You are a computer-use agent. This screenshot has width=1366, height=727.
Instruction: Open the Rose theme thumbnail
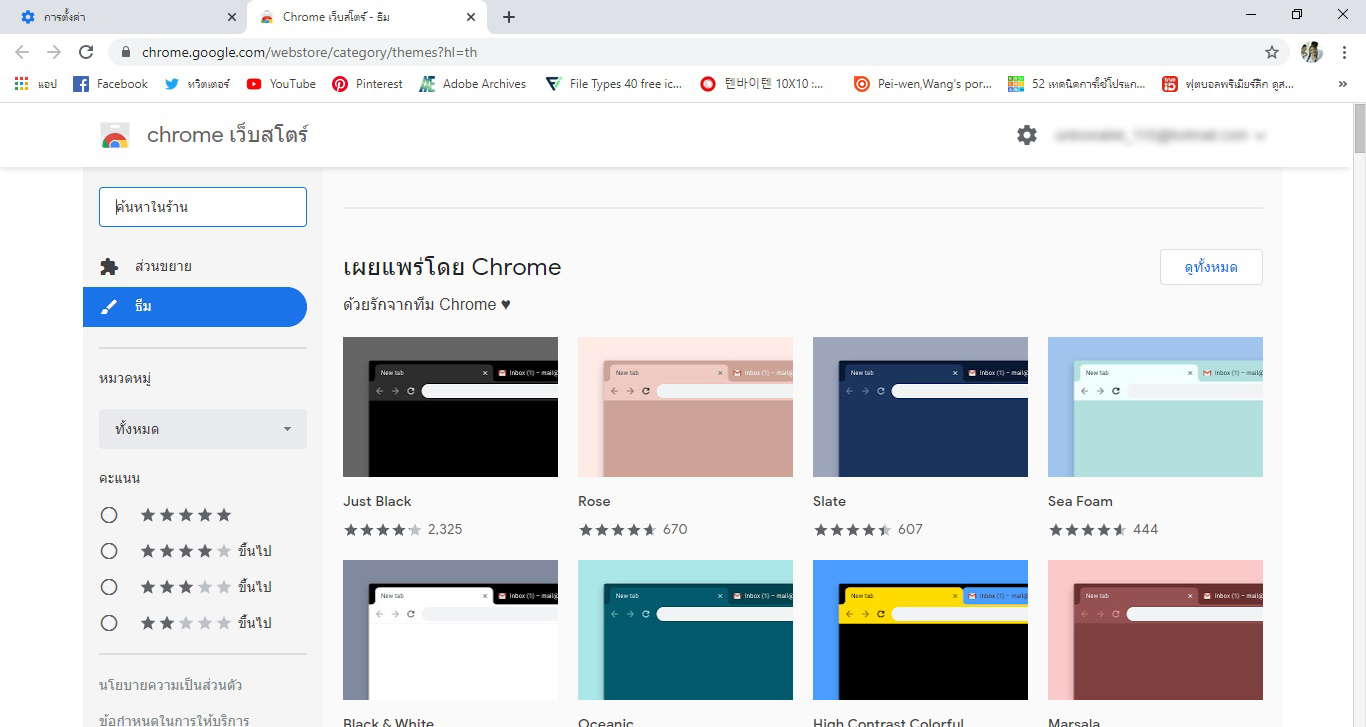tap(684, 406)
